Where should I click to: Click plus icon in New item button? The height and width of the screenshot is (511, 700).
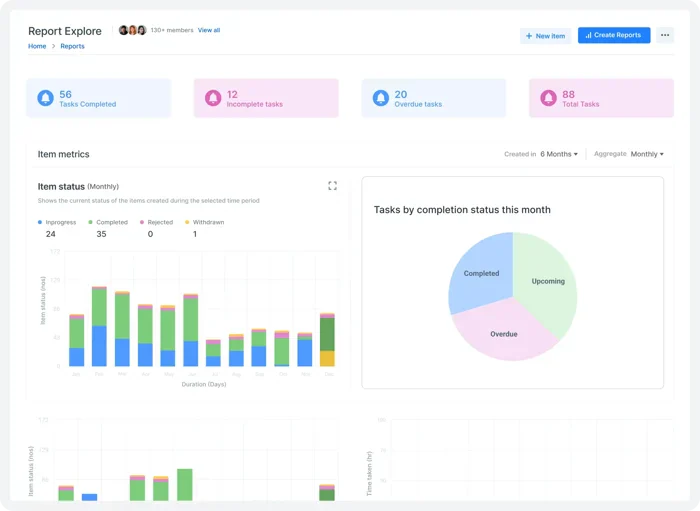529,36
